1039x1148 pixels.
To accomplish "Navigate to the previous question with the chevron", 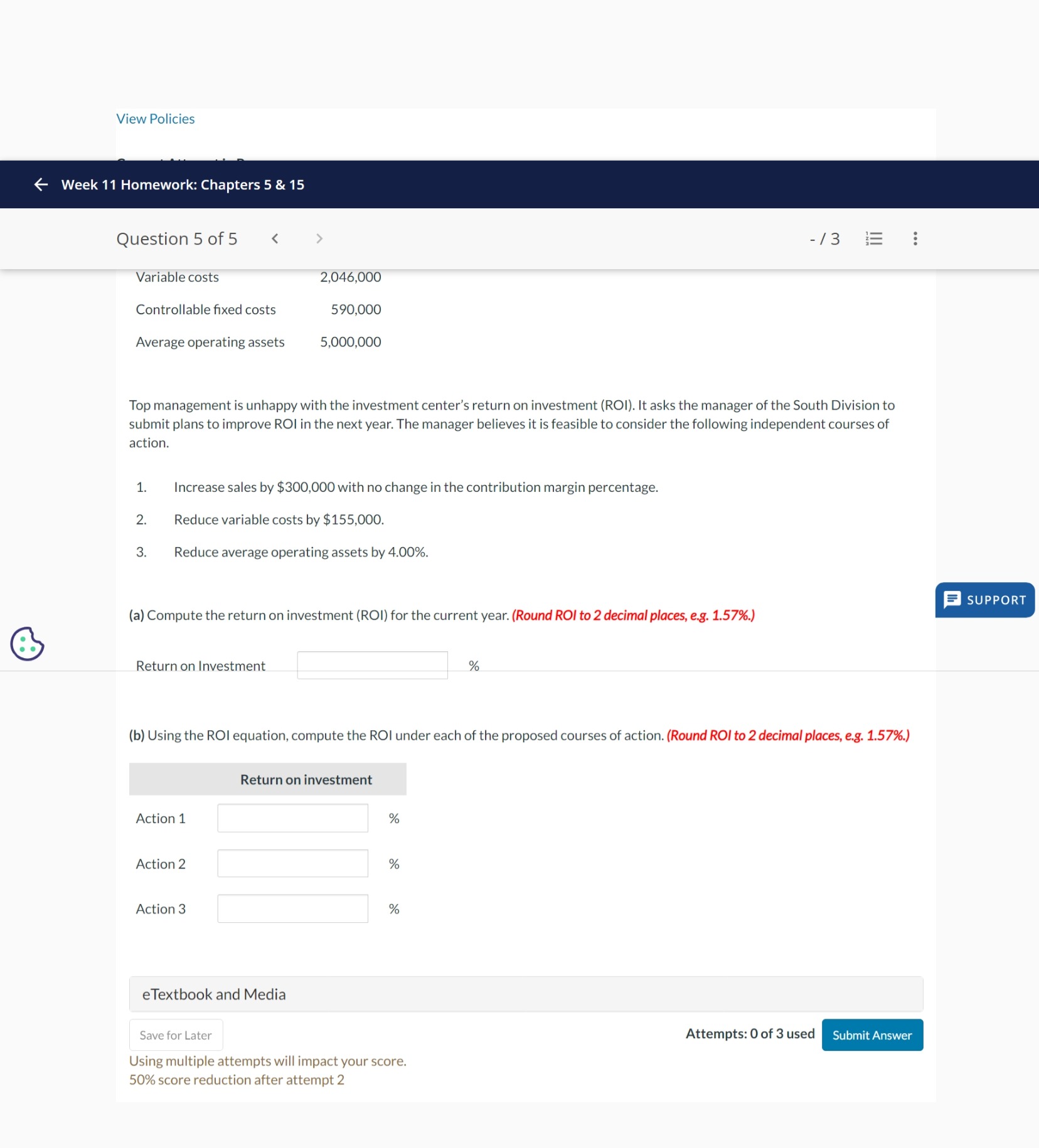I will coord(275,238).
